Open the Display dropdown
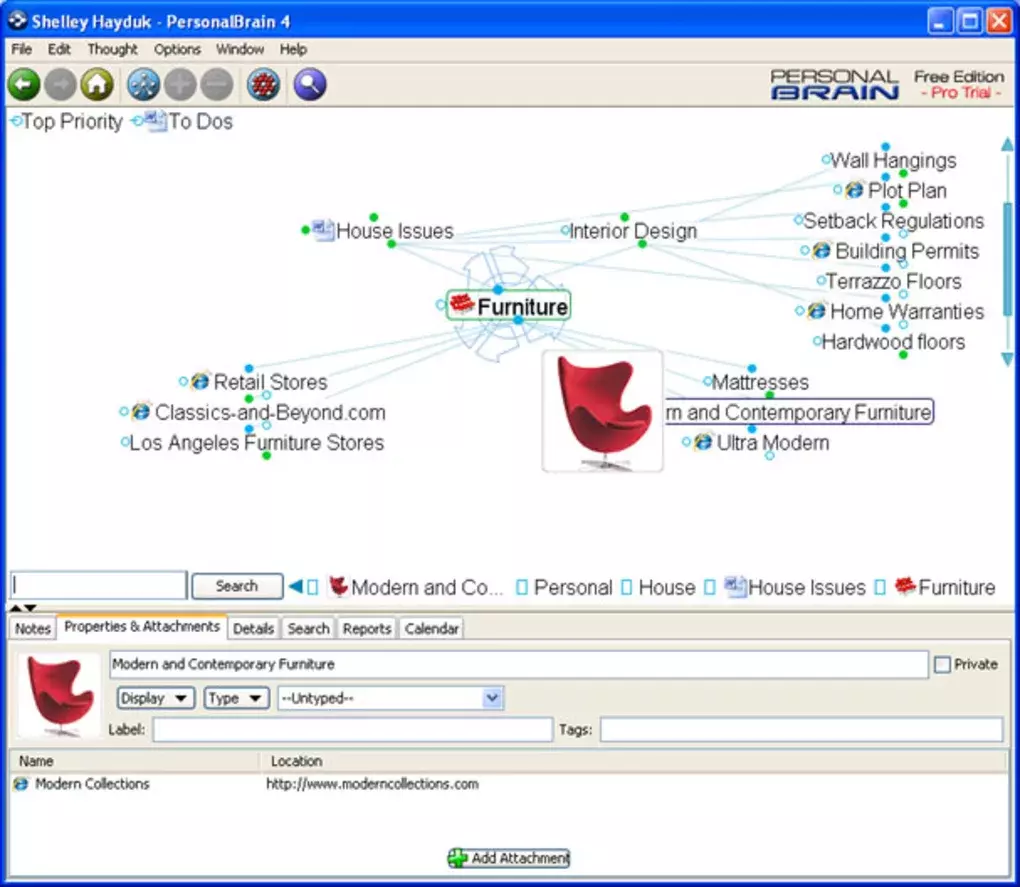1020x887 pixels. [155, 698]
